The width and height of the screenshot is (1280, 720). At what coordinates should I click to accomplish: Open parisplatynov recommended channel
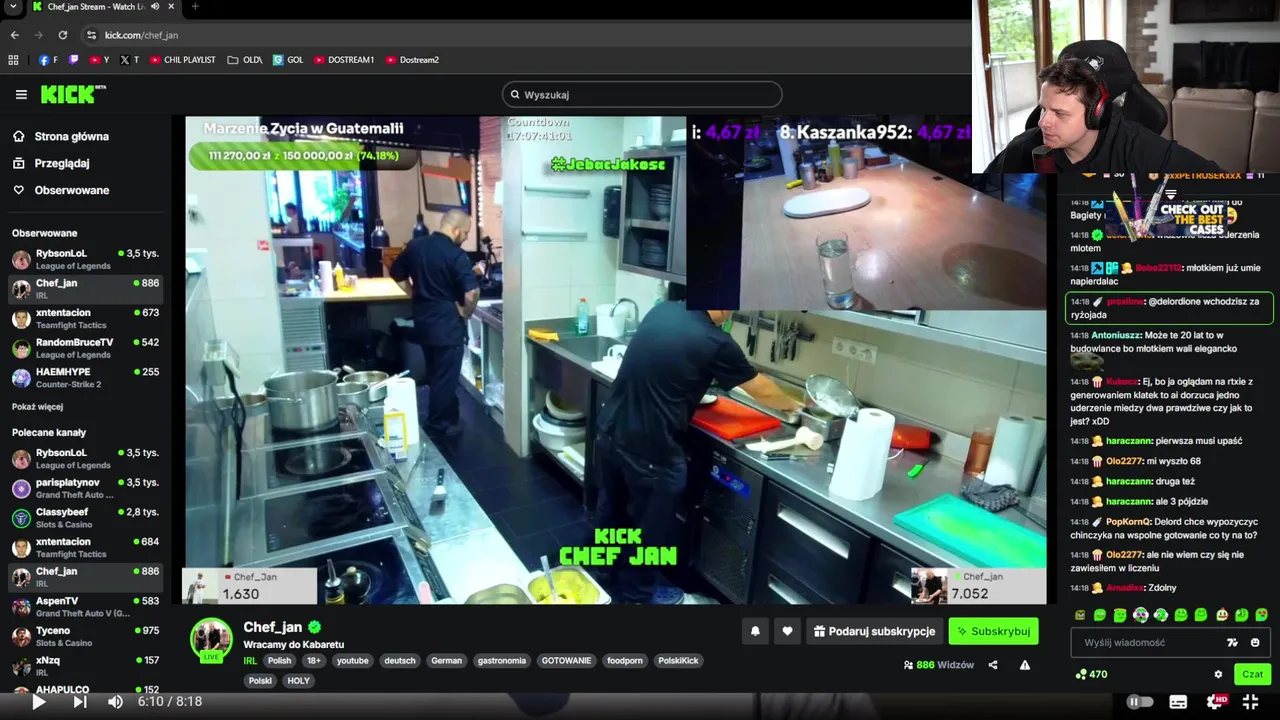click(x=85, y=488)
